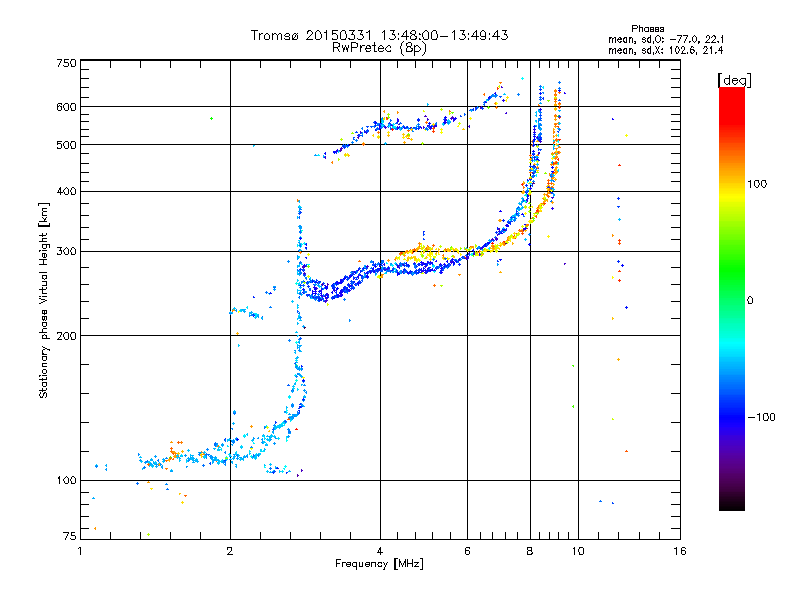Viewport: 800px width, 600px height.
Task: Click the y-axis tick label '600'
Action: [x=66, y=107]
